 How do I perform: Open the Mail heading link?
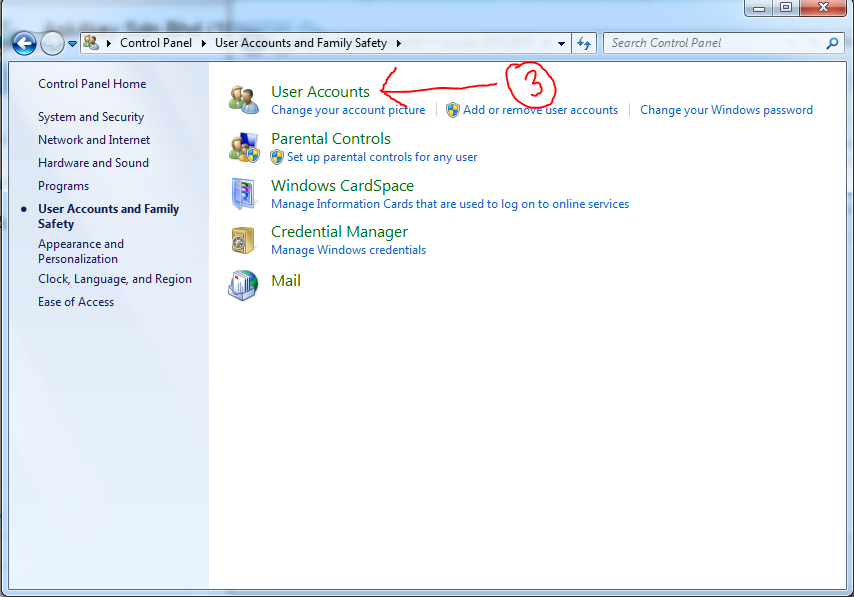(286, 281)
